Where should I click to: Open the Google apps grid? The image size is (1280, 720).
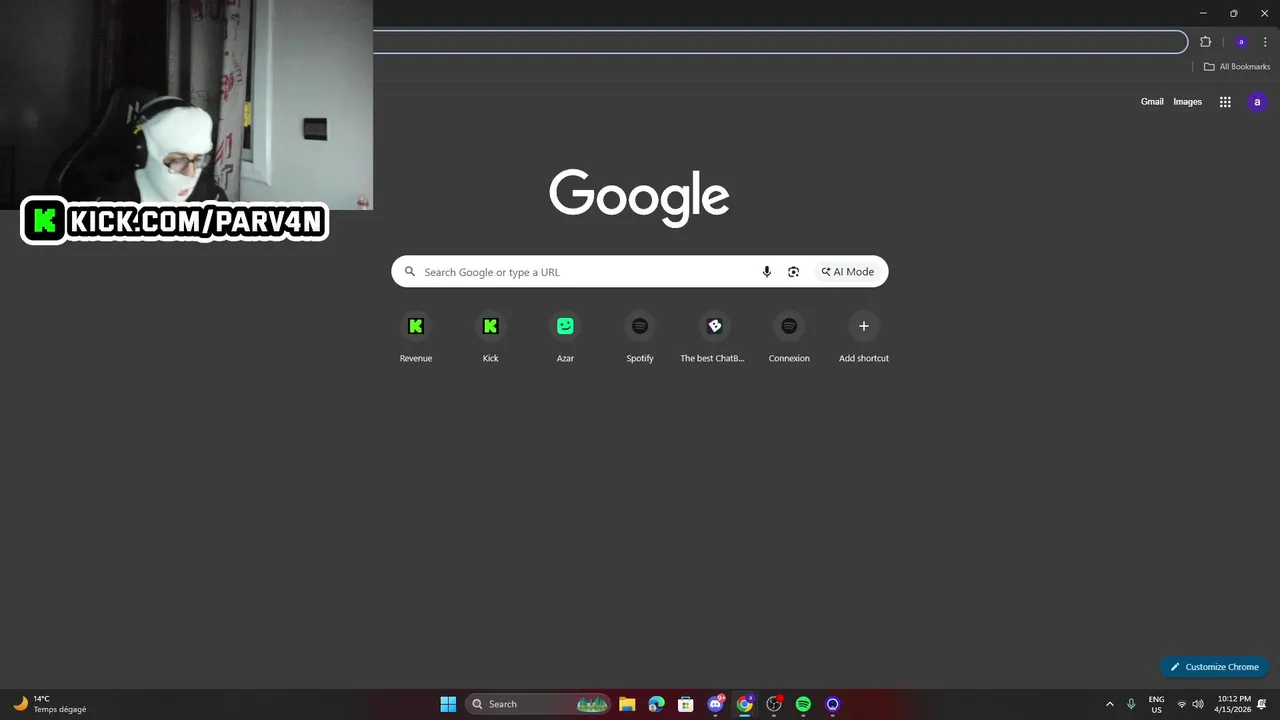(1225, 102)
